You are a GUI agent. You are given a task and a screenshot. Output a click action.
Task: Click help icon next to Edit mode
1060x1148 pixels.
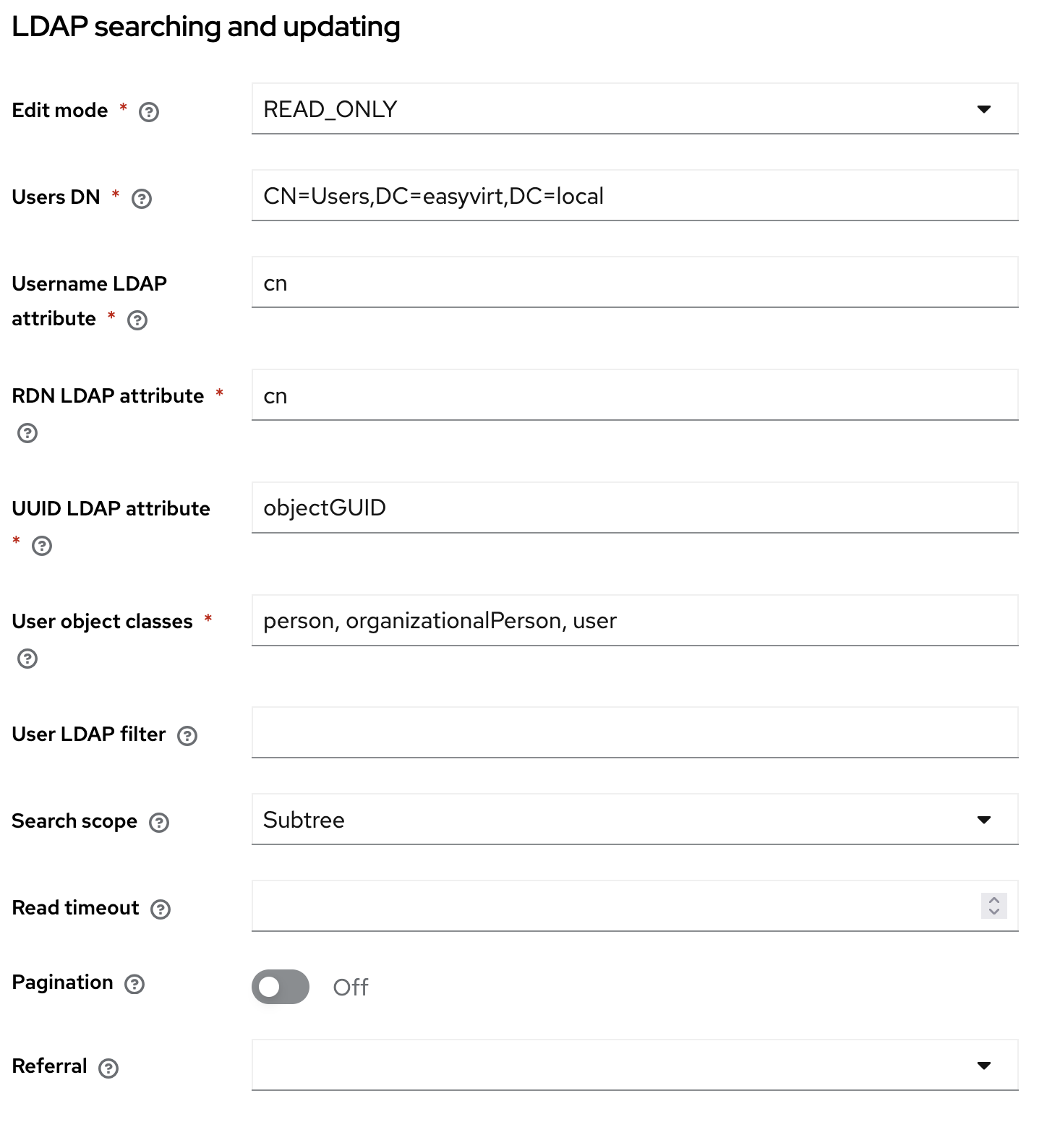pyautogui.click(x=149, y=112)
